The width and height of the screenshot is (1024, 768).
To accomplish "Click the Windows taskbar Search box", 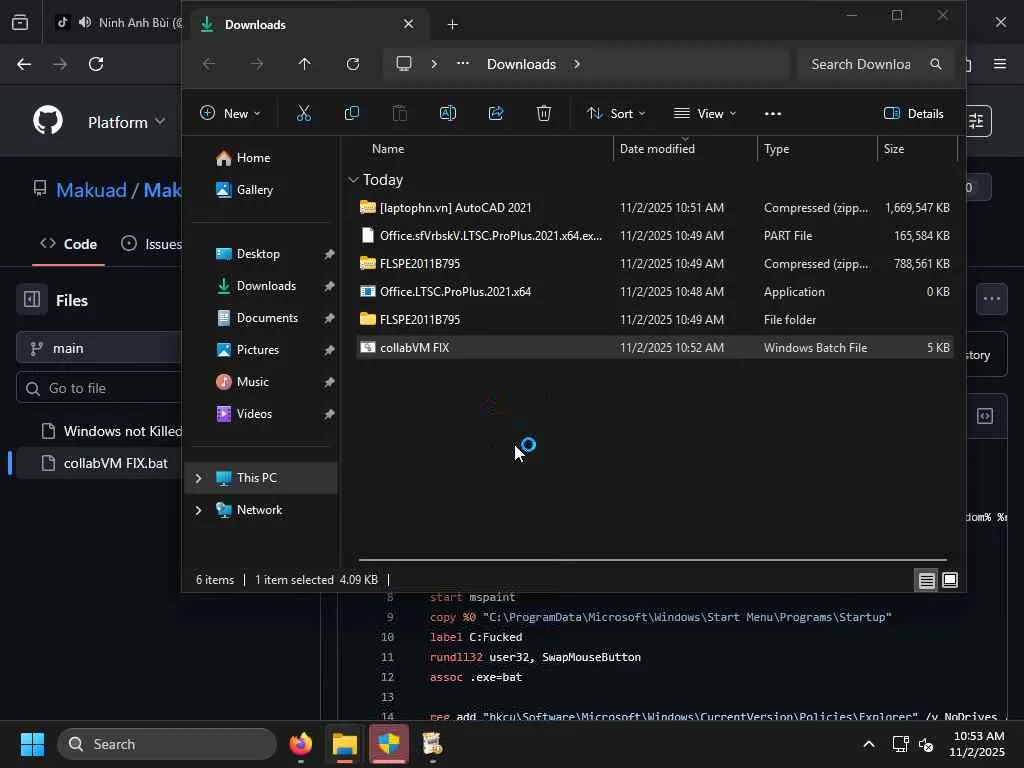I will point(167,744).
